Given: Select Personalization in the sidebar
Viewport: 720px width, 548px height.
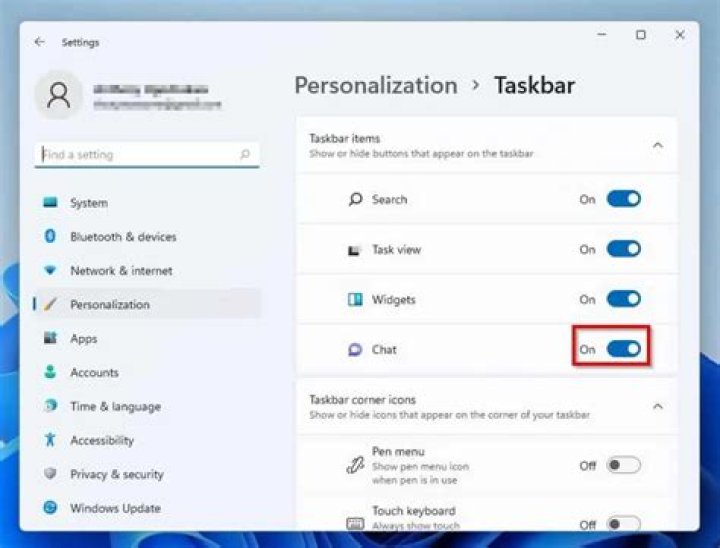Looking at the screenshot, I should [x=148, y=304].
